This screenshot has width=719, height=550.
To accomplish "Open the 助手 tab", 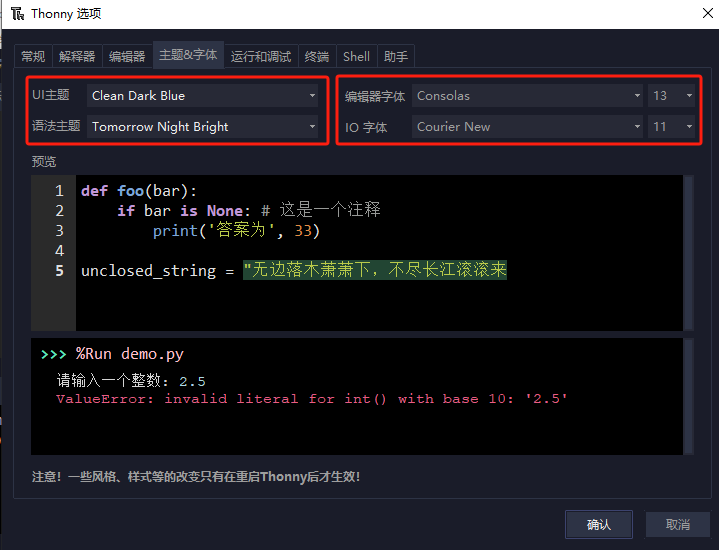I will pos(396,56).
